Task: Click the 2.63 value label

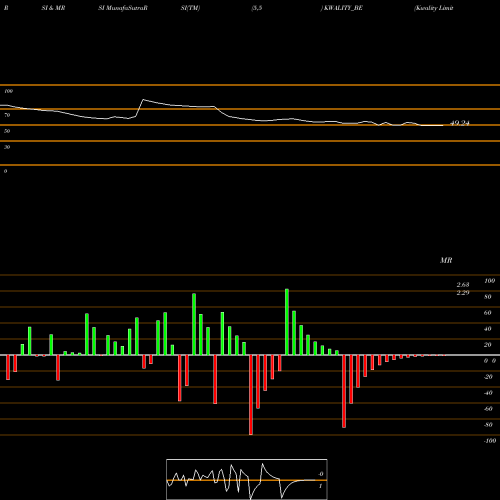Action: pyautogui.click(x=463, y=285)
